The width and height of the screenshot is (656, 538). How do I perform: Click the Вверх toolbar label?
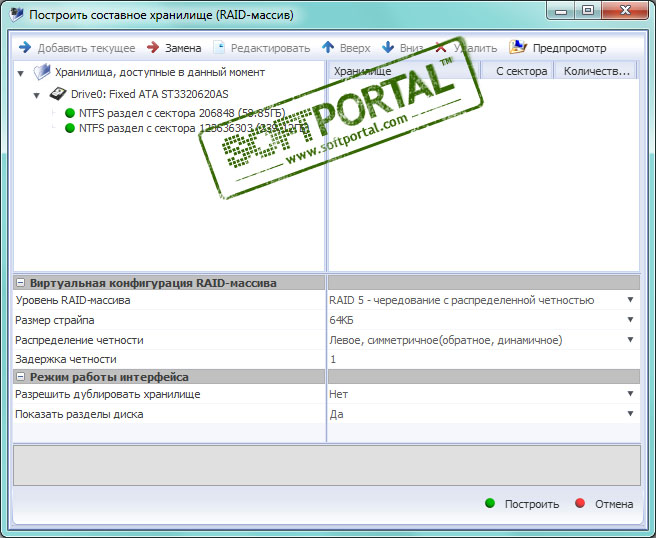355,48
